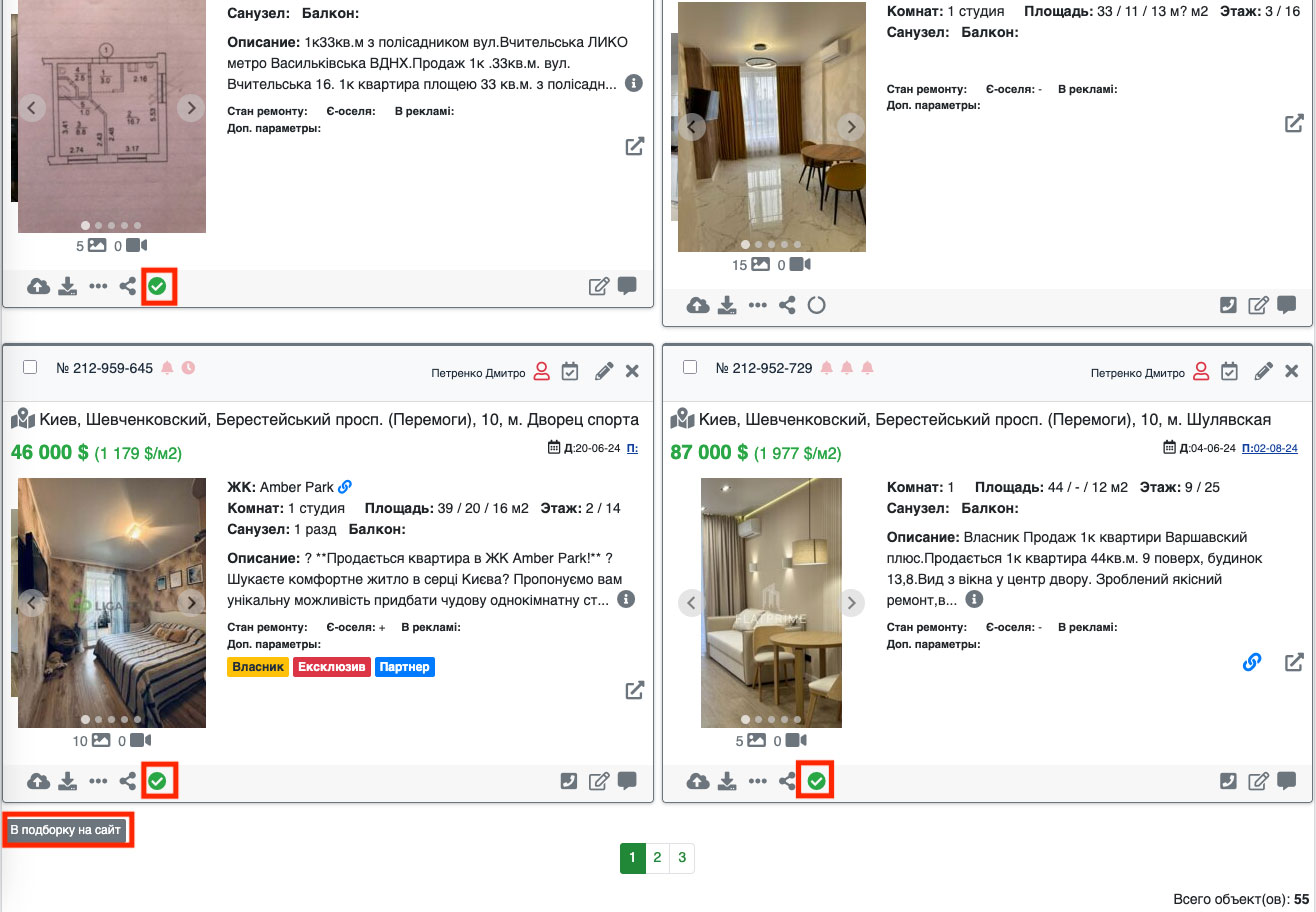Go to page 2 of results

tap(657, 858)
